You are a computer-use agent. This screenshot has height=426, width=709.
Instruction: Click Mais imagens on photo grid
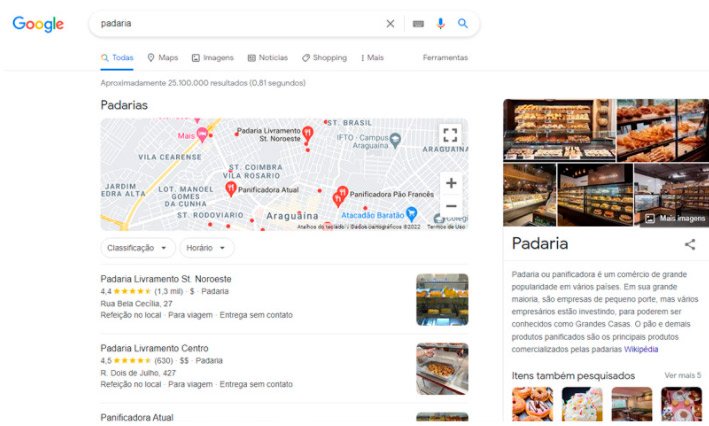[x=675, y=218]
